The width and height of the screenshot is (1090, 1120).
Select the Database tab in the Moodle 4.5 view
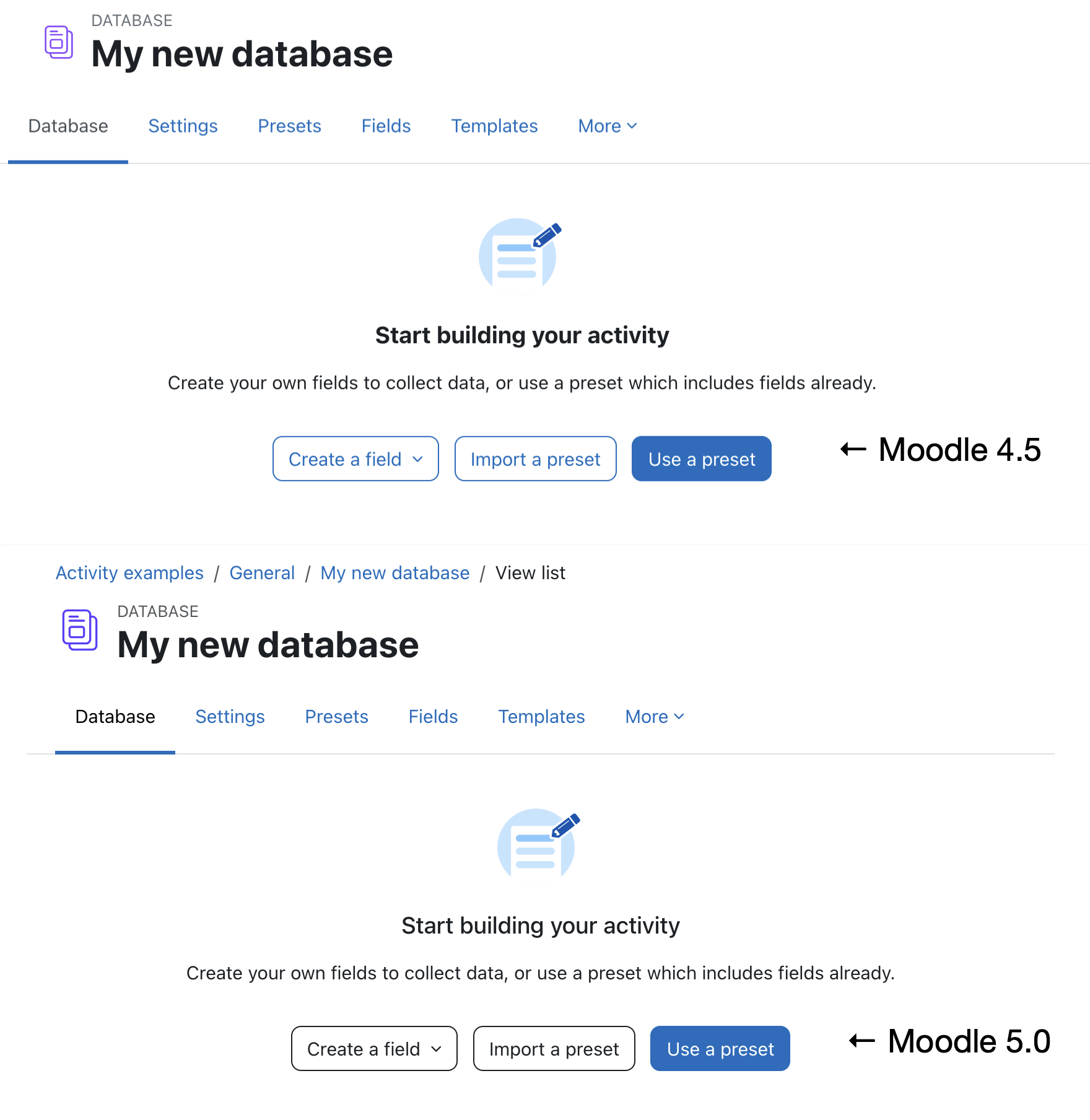click(68, 126)
